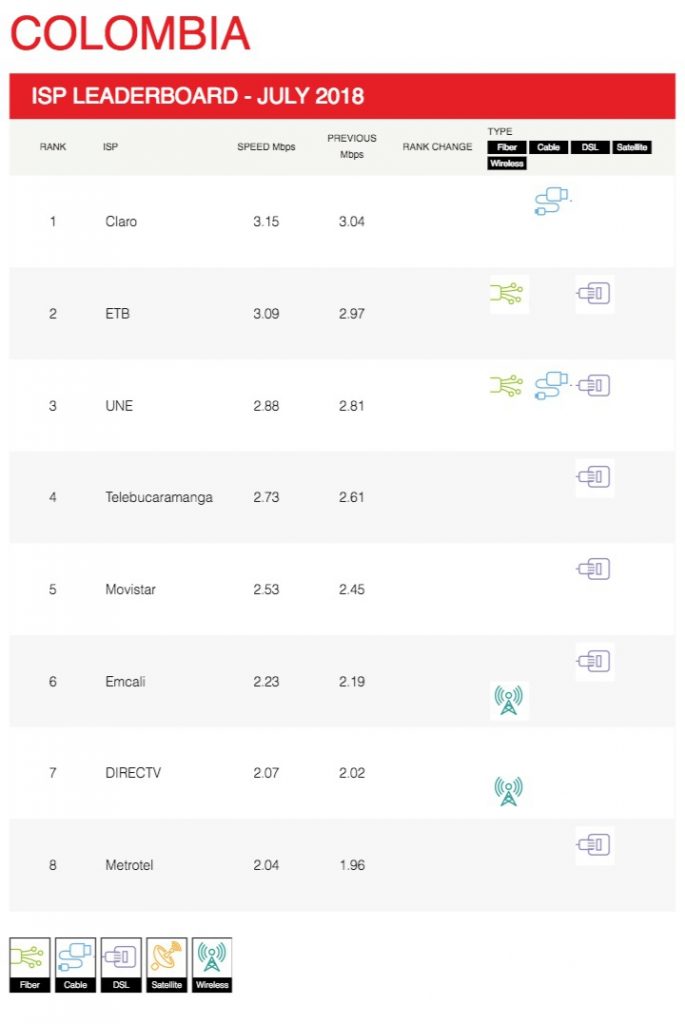Screen dimensions: 685x1024
Task: Click the DSL icon in ETB's row
Action: 594,294
